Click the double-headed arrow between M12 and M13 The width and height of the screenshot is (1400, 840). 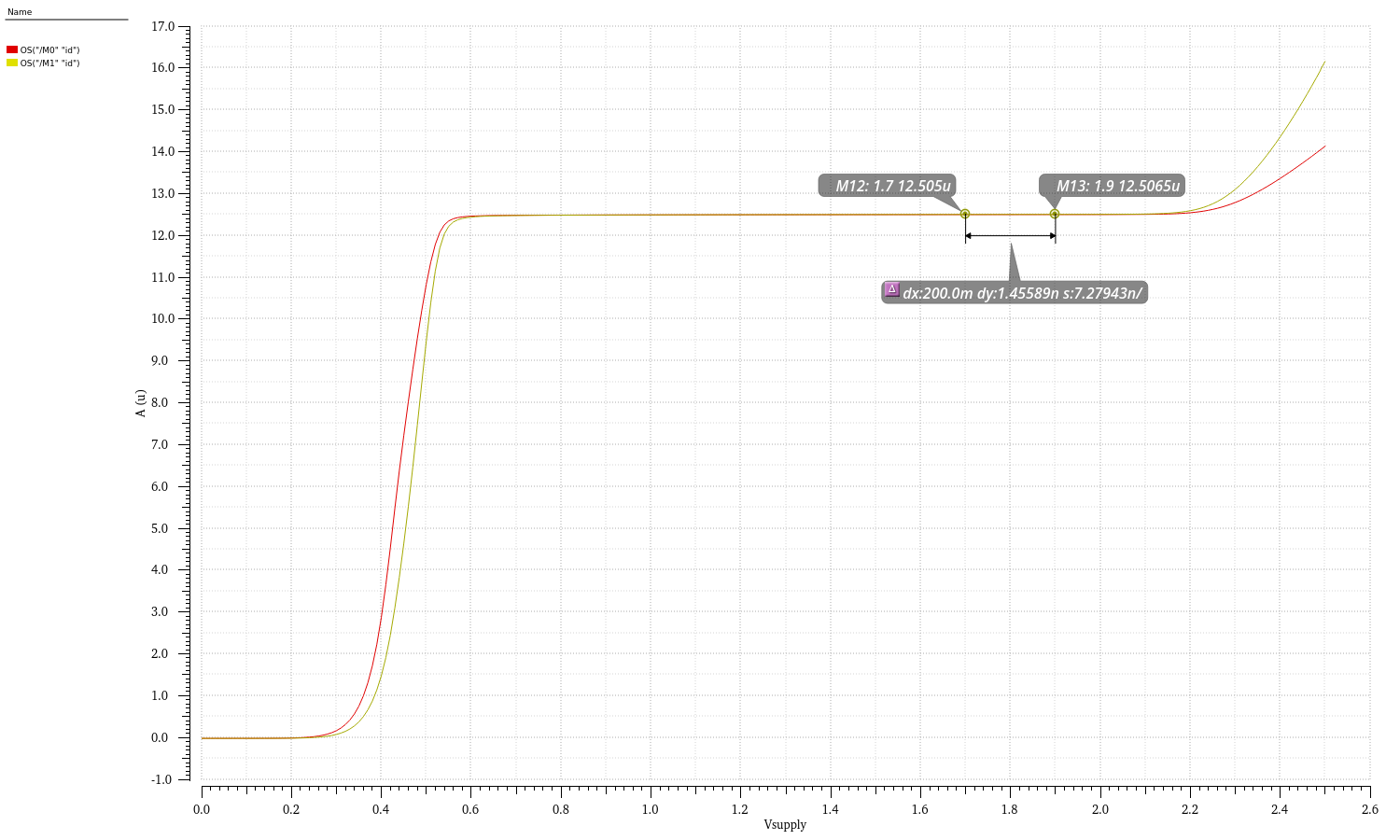click(1010, 233)
